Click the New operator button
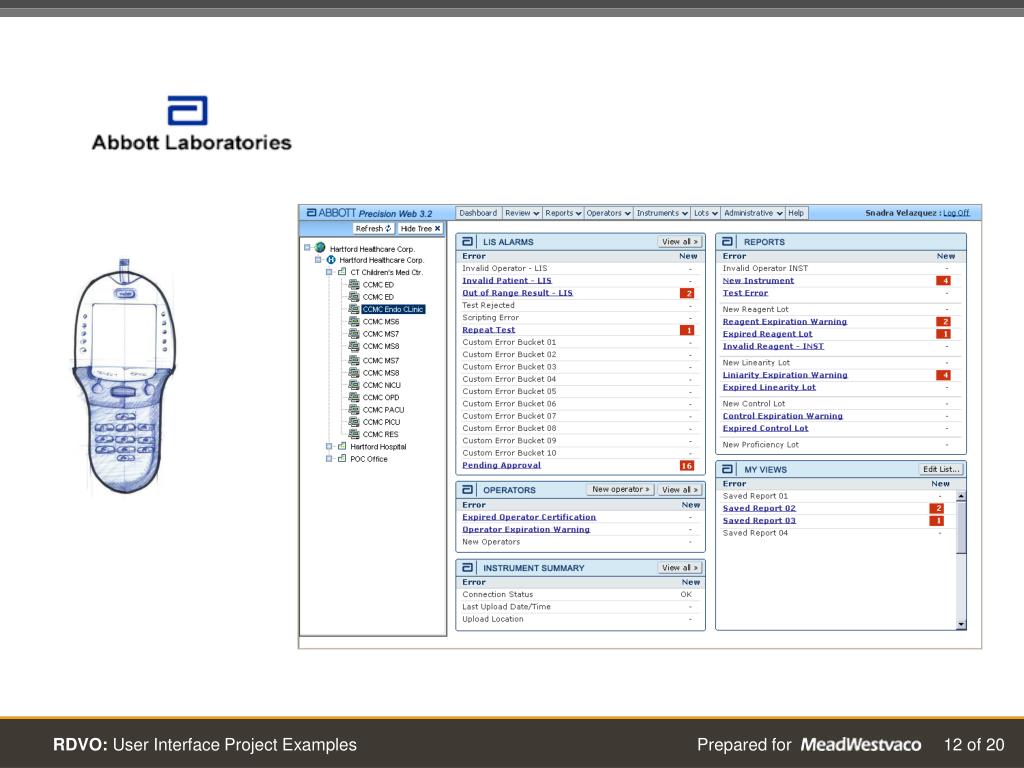Screen dimensions: 1024x768 [620, 489]
